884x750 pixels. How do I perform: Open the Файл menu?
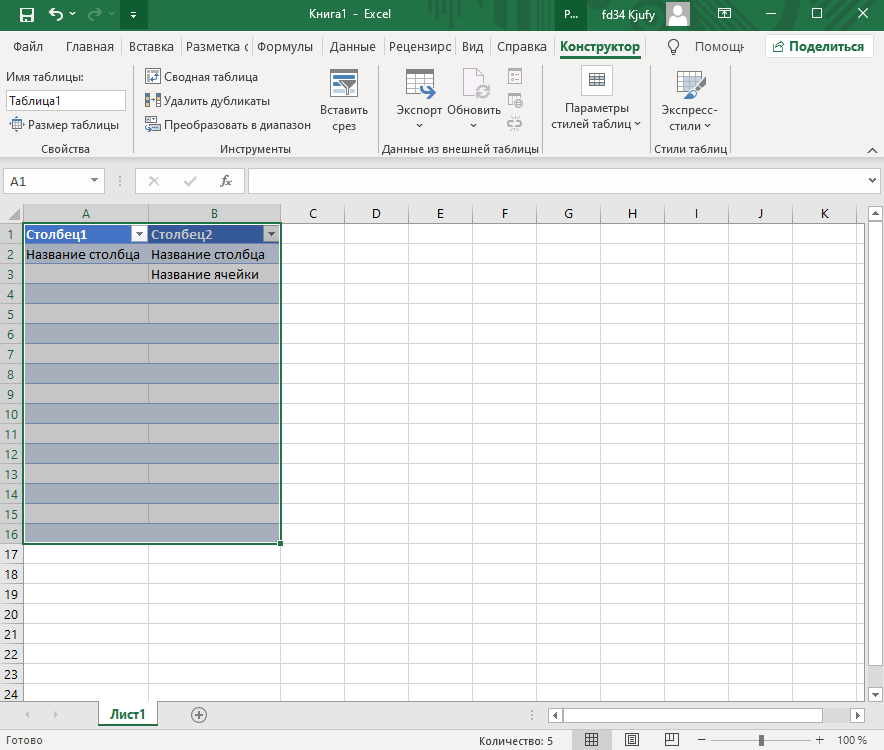click(28, 47)
